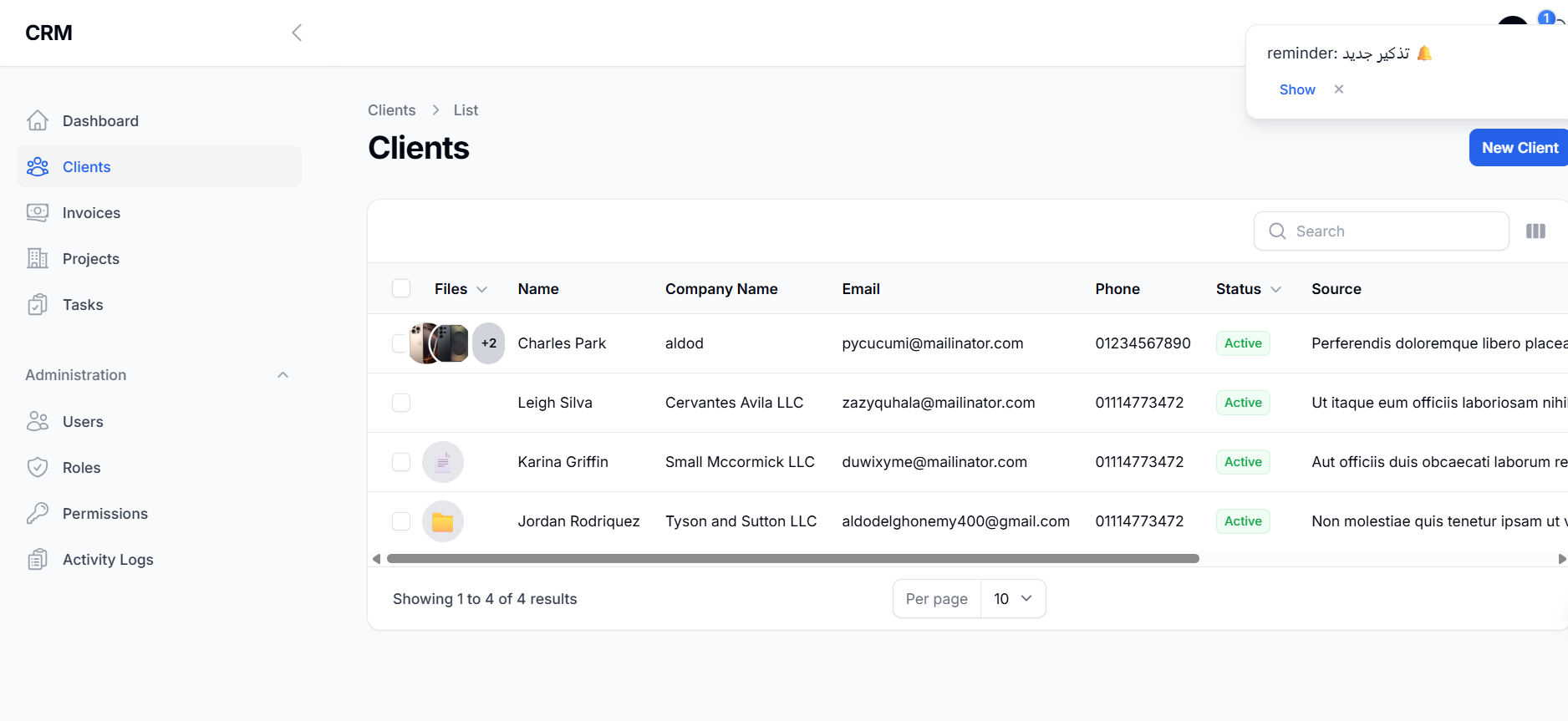
Task: Sort by the Status column header
Action: tap(1249, 289)
